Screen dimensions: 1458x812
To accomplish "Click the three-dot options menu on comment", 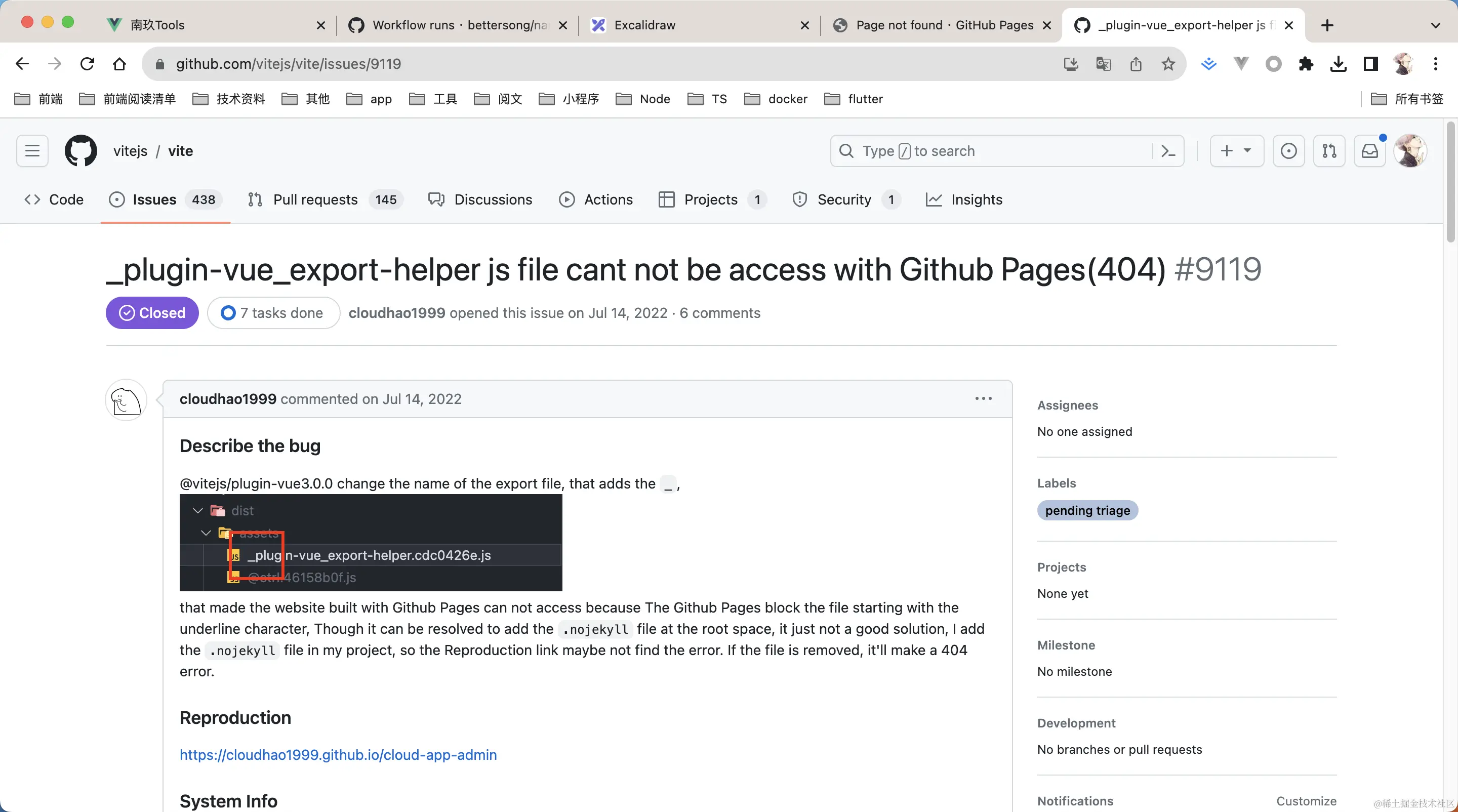I will coord(983,398).
